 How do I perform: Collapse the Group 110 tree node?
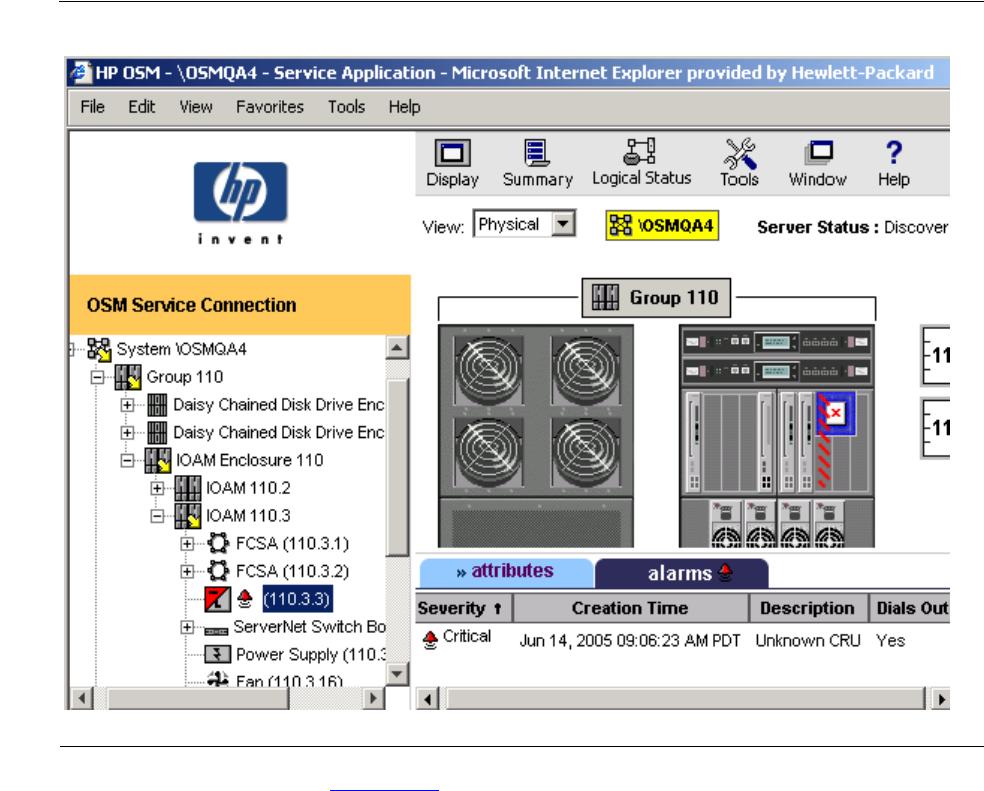(97, 377)
